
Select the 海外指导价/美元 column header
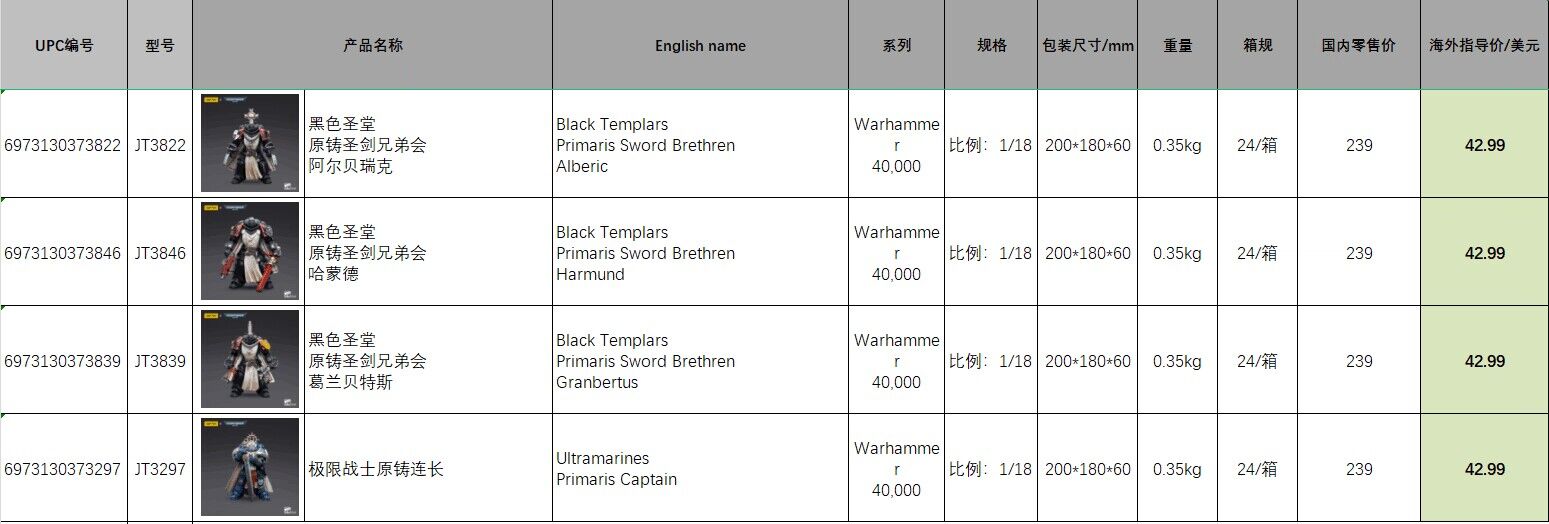click(x=1484, y=45)
